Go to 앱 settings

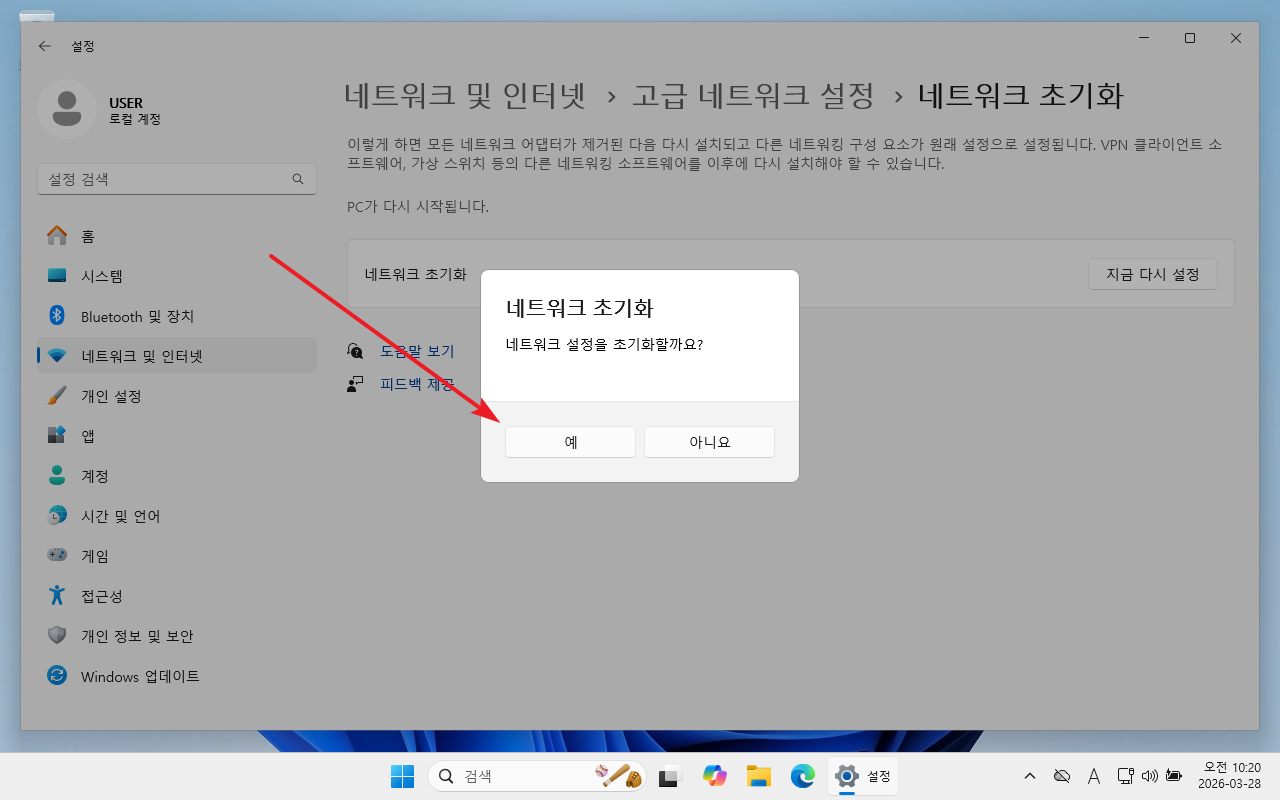pyautogui.click(x=88, y=436)
